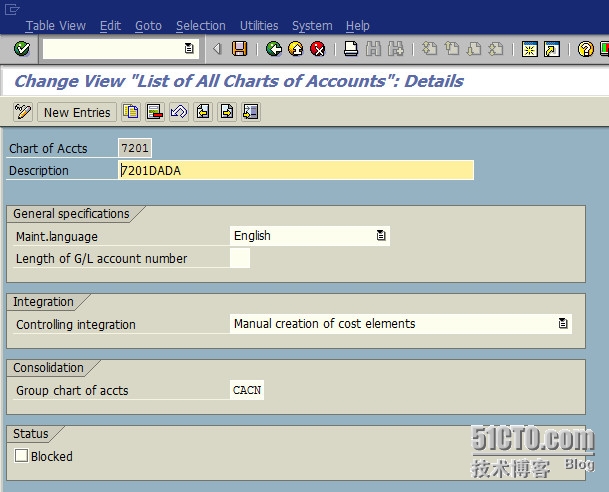Open the Selection menu
609x492 pixels.
(201, 26)
